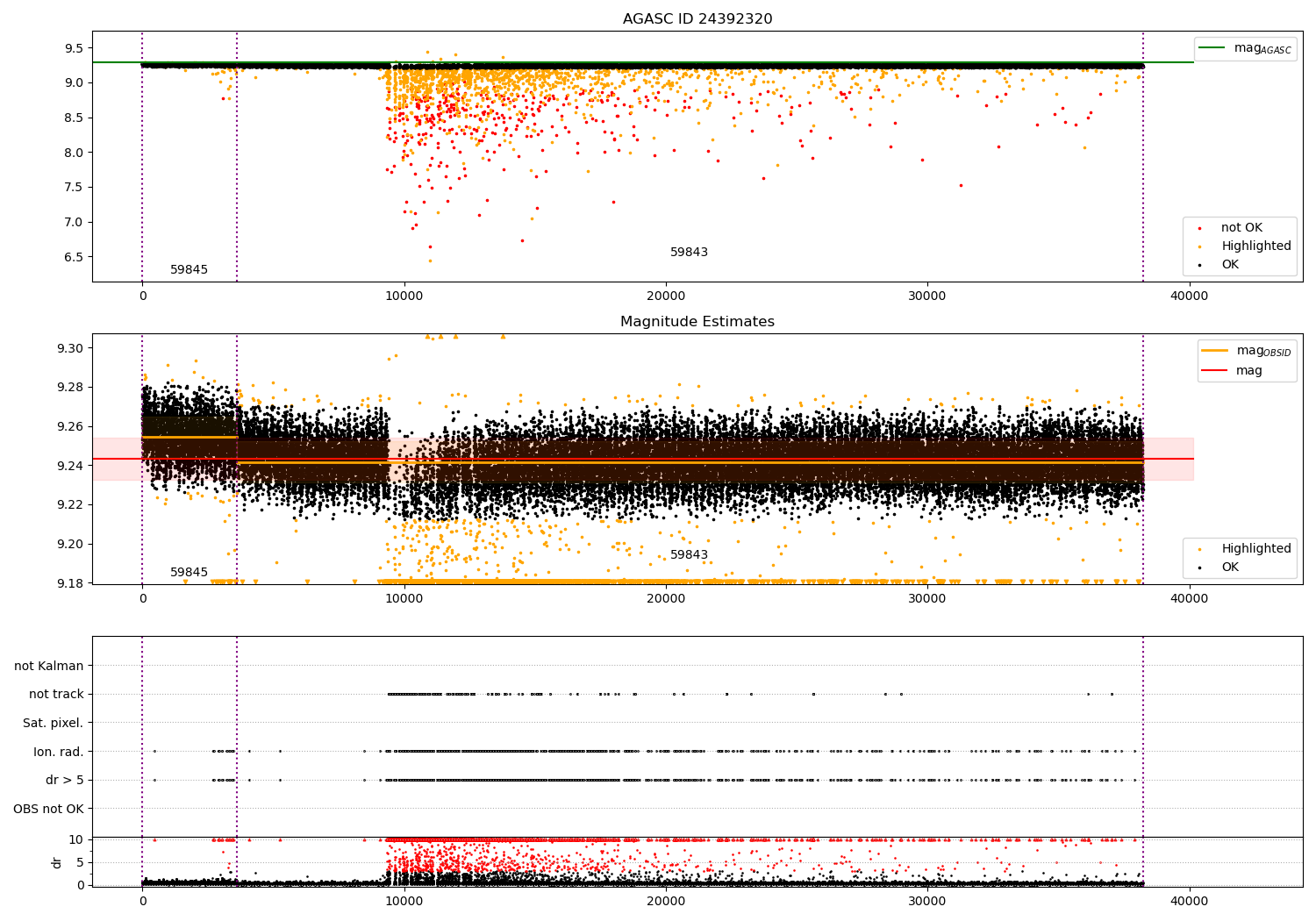Click the 'not Kalman' row label

[49, 666]
